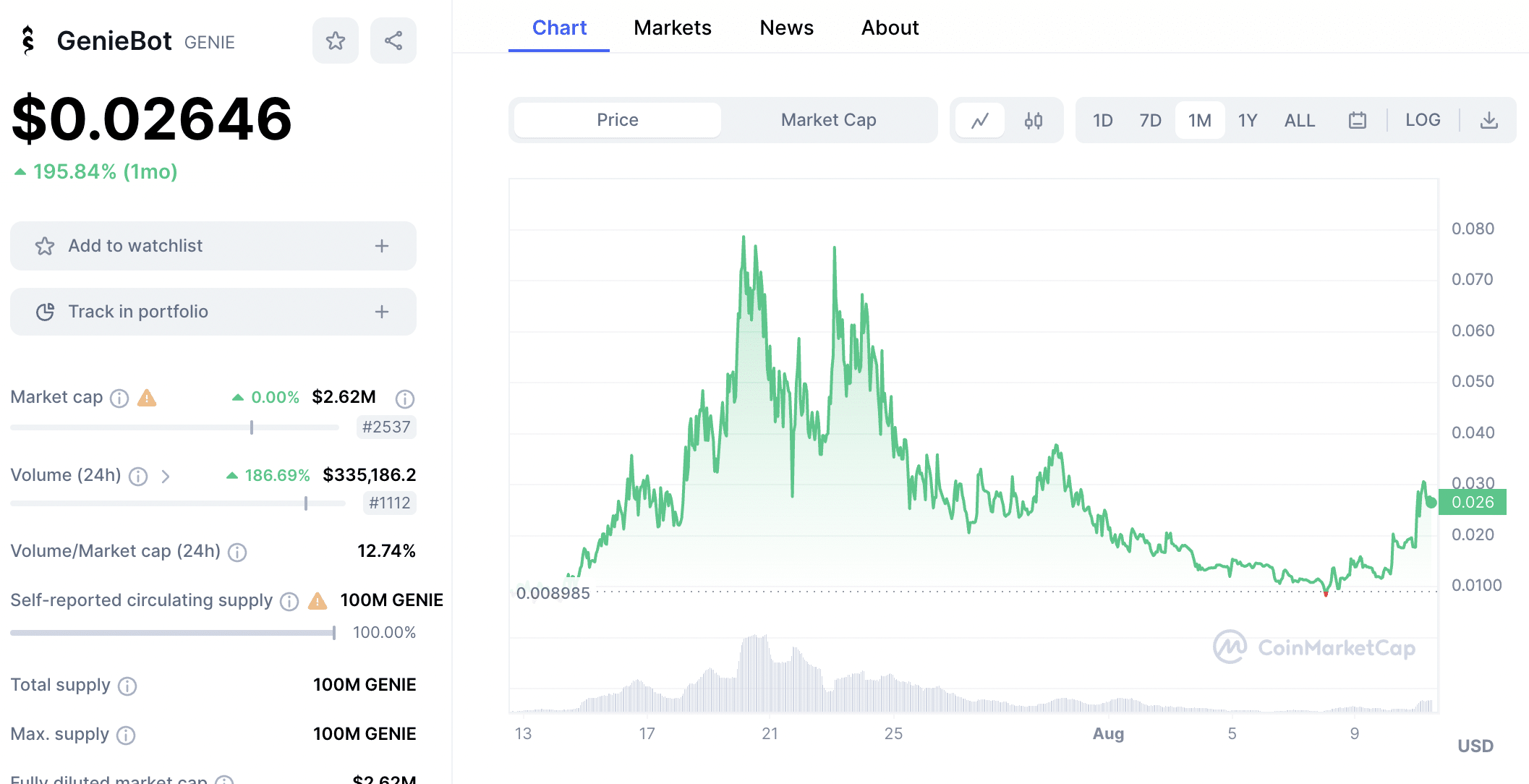Screen dimensions: 1529x784
Task: Click the Market cap warning triangle
Action: pos(147,397)
